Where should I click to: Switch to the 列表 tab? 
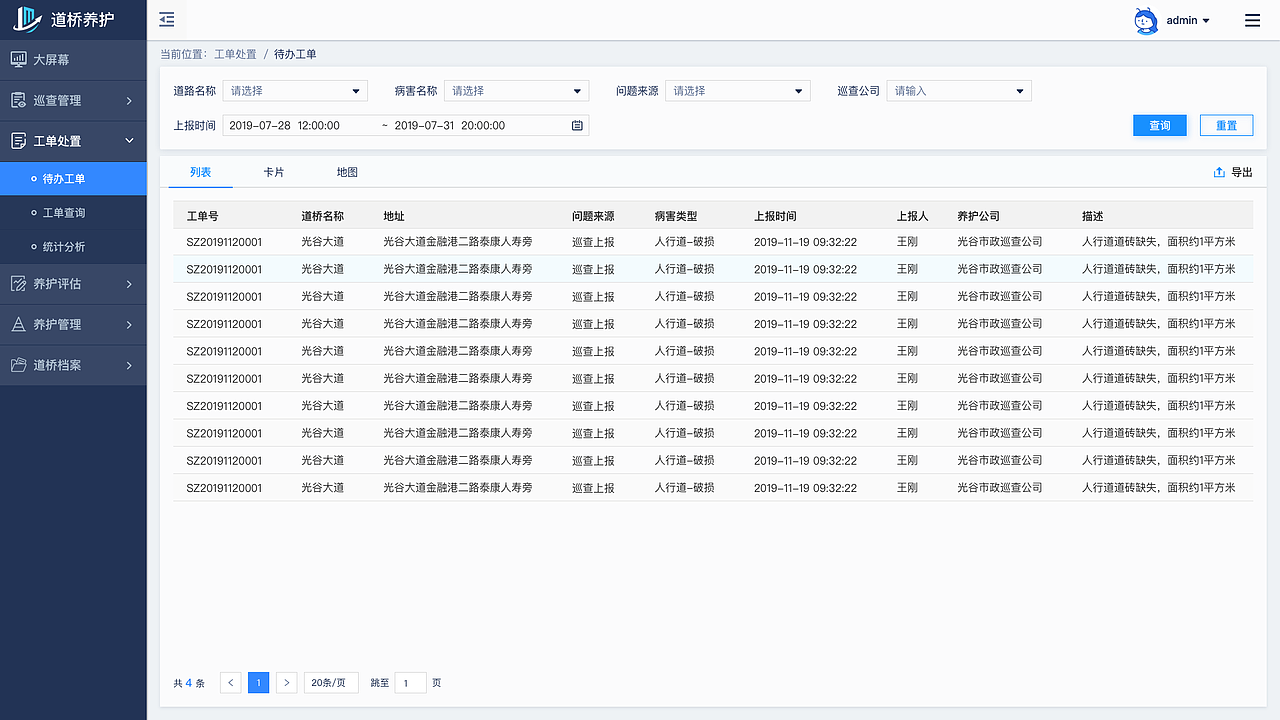[200, 172]
